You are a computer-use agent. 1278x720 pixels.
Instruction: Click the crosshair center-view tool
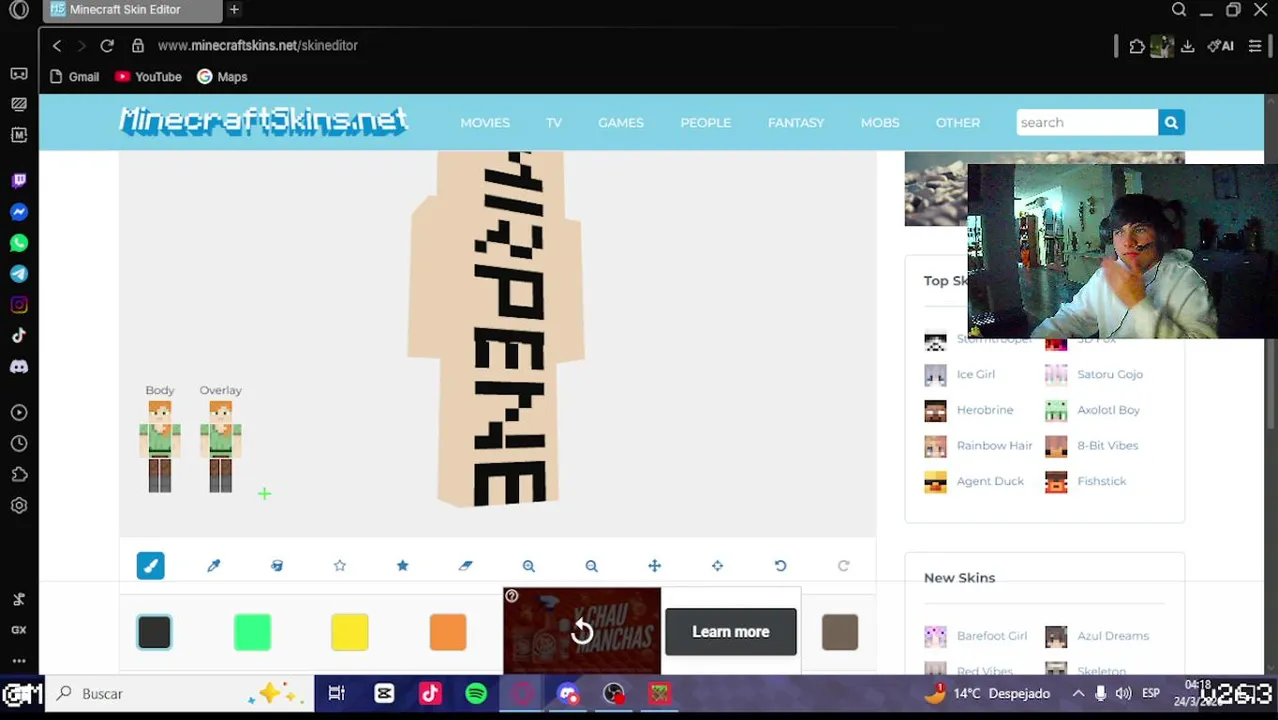tap(718, 566)
